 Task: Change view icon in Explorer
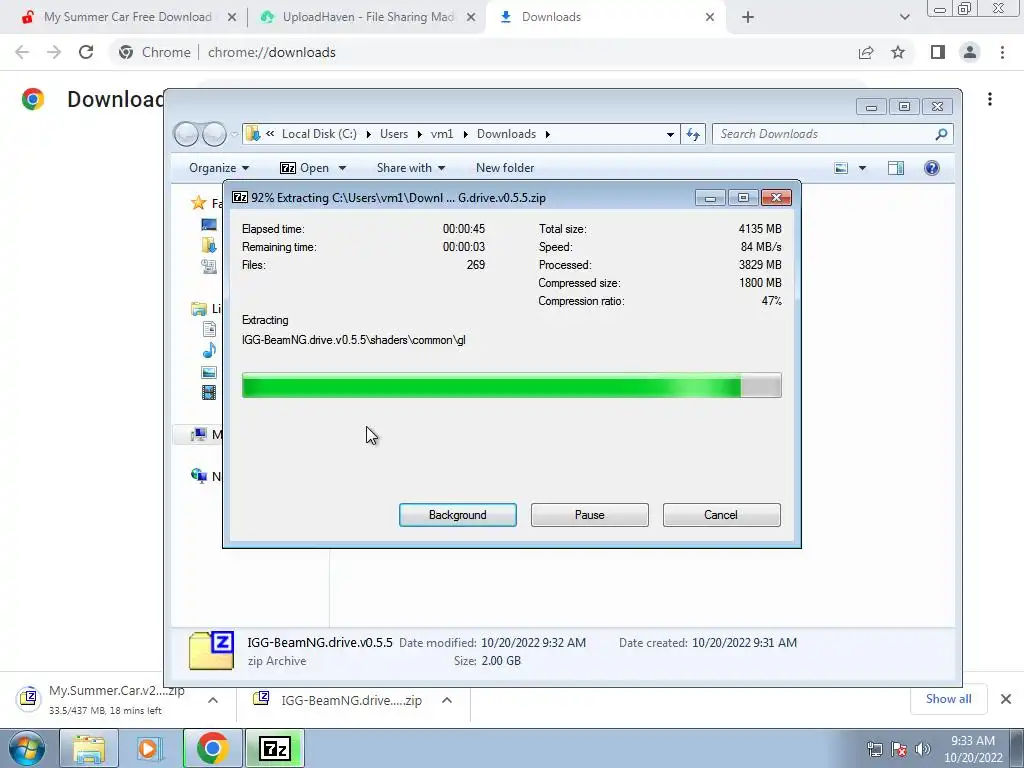(x=841, y=168)
